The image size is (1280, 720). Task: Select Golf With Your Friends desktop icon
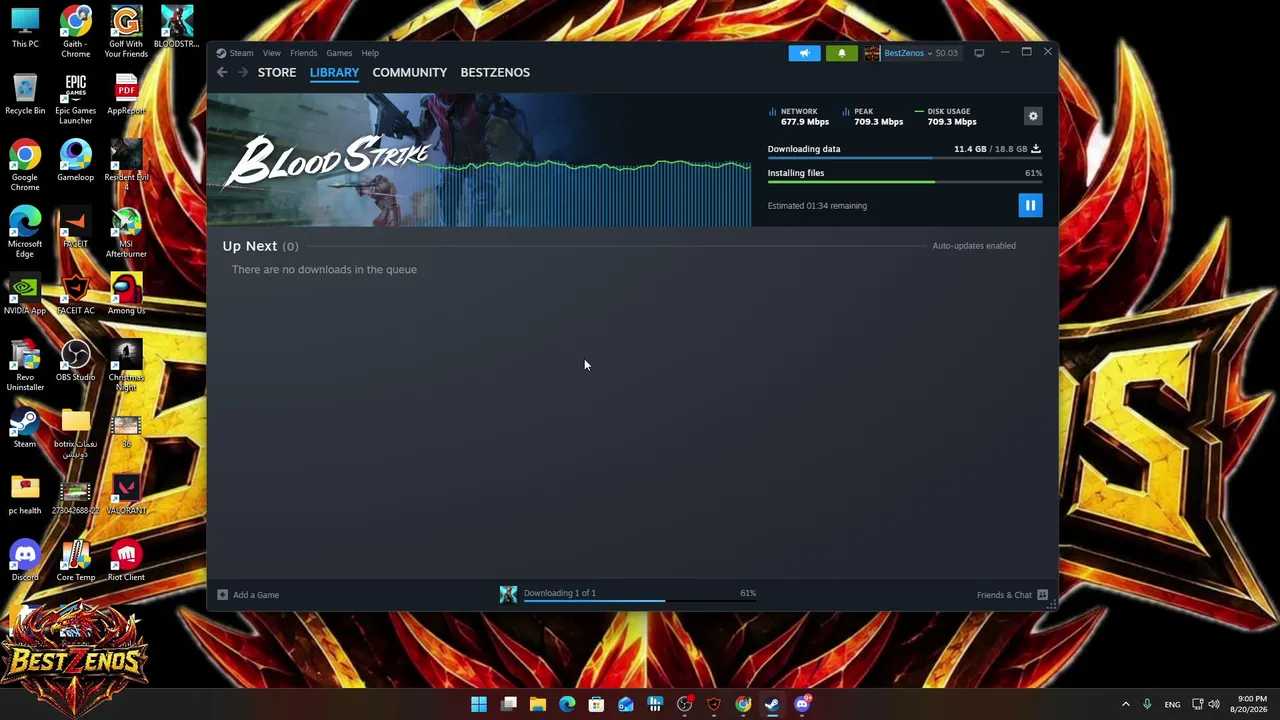126,31
